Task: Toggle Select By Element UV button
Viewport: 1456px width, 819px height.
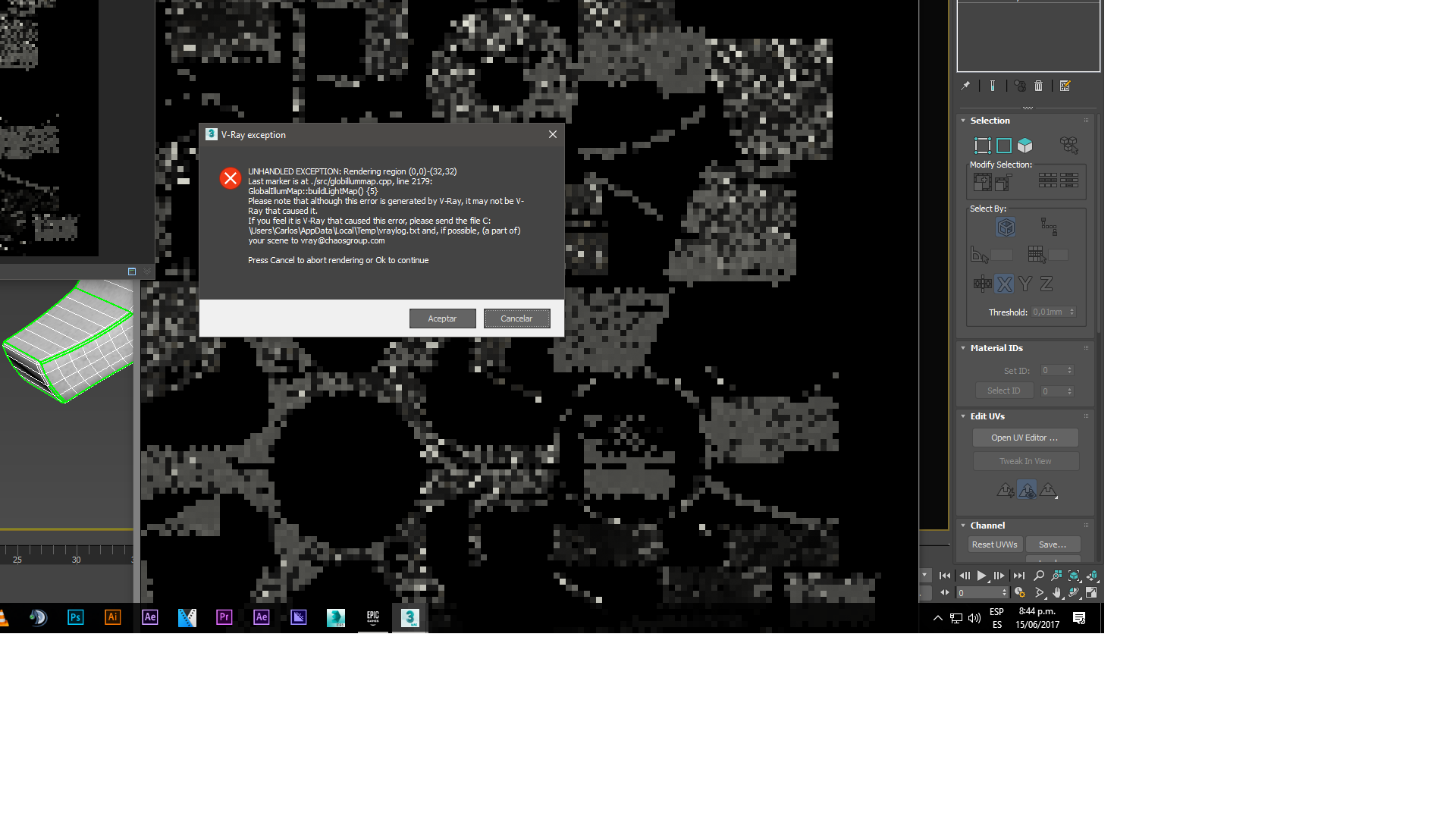Action: [x=1006, y=227]
